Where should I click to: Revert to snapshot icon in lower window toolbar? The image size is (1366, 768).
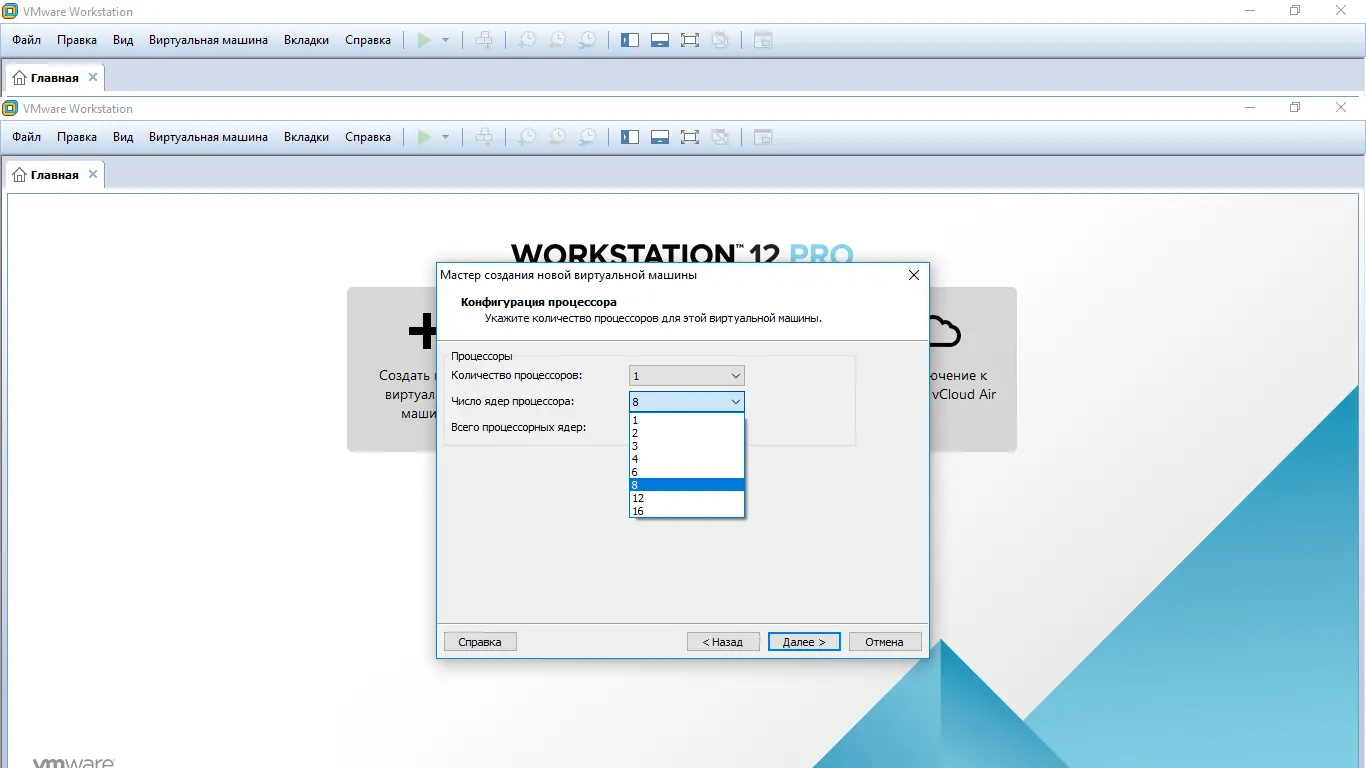pos(557,137)
